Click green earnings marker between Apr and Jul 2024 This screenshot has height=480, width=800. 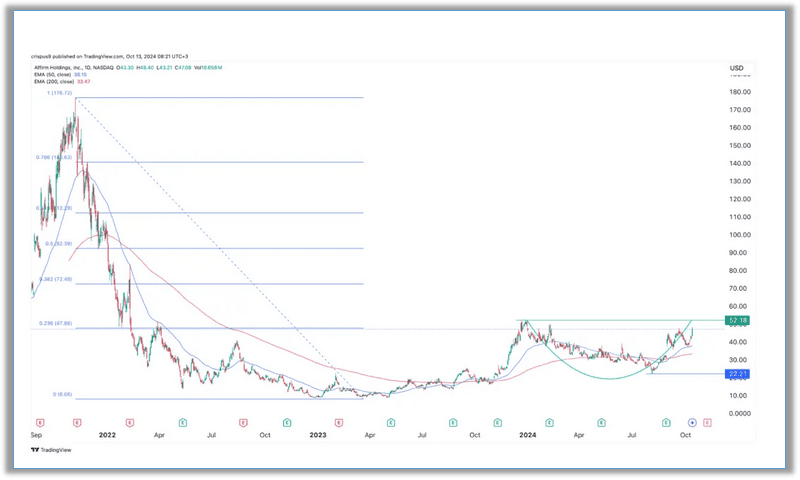pos(602,422)
